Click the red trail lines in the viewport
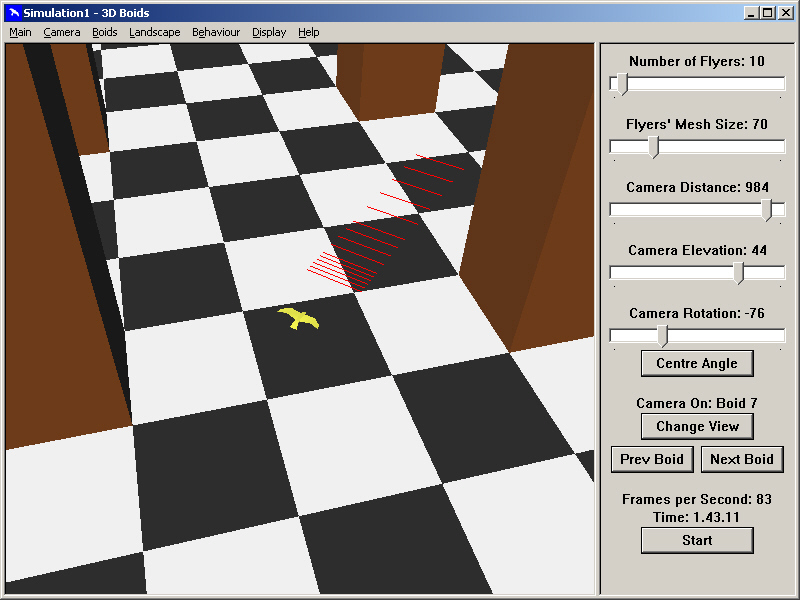800x600 pixels. [x=386, y=222]
